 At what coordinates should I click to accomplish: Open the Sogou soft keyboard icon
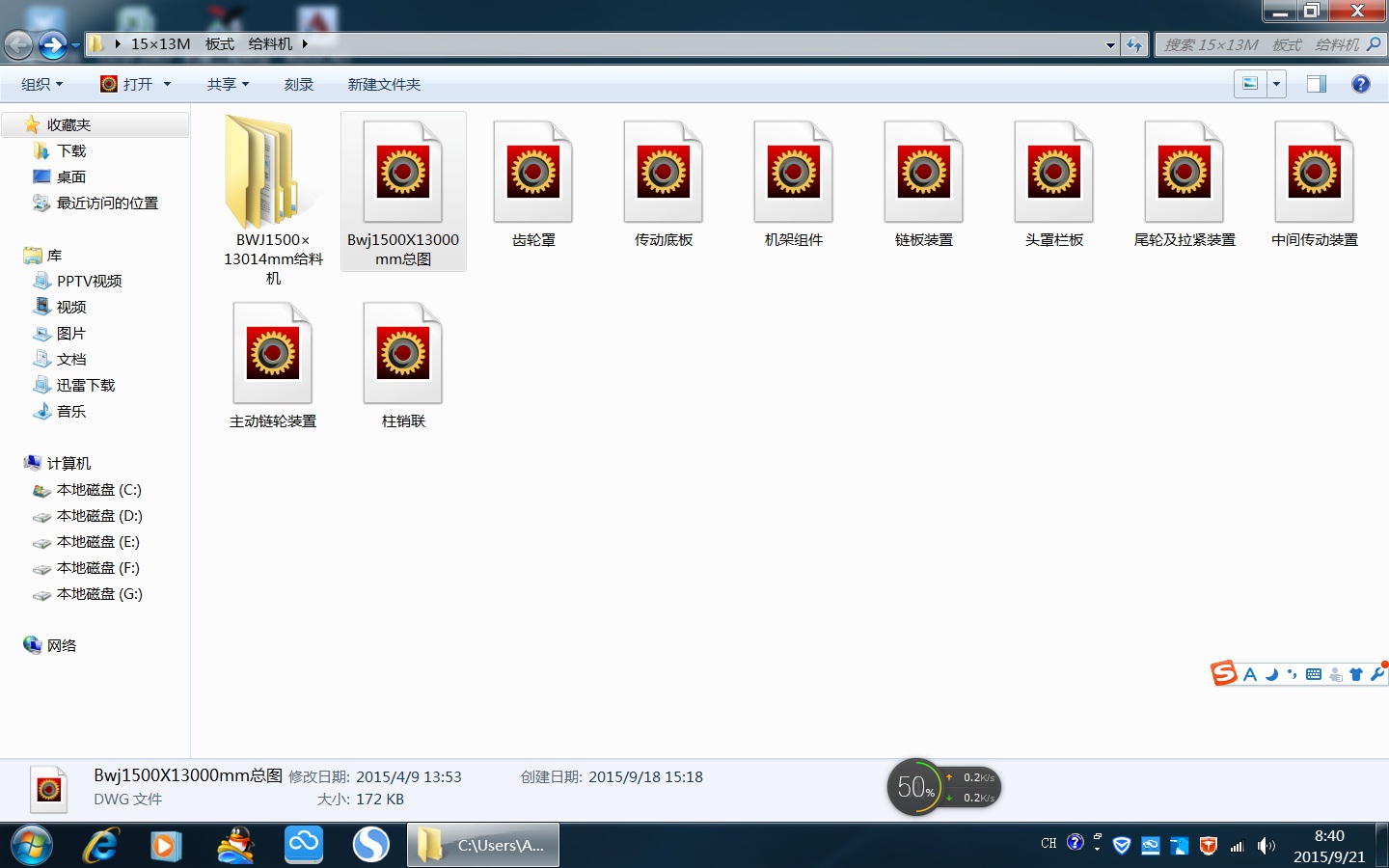[x=1313, y=673]
